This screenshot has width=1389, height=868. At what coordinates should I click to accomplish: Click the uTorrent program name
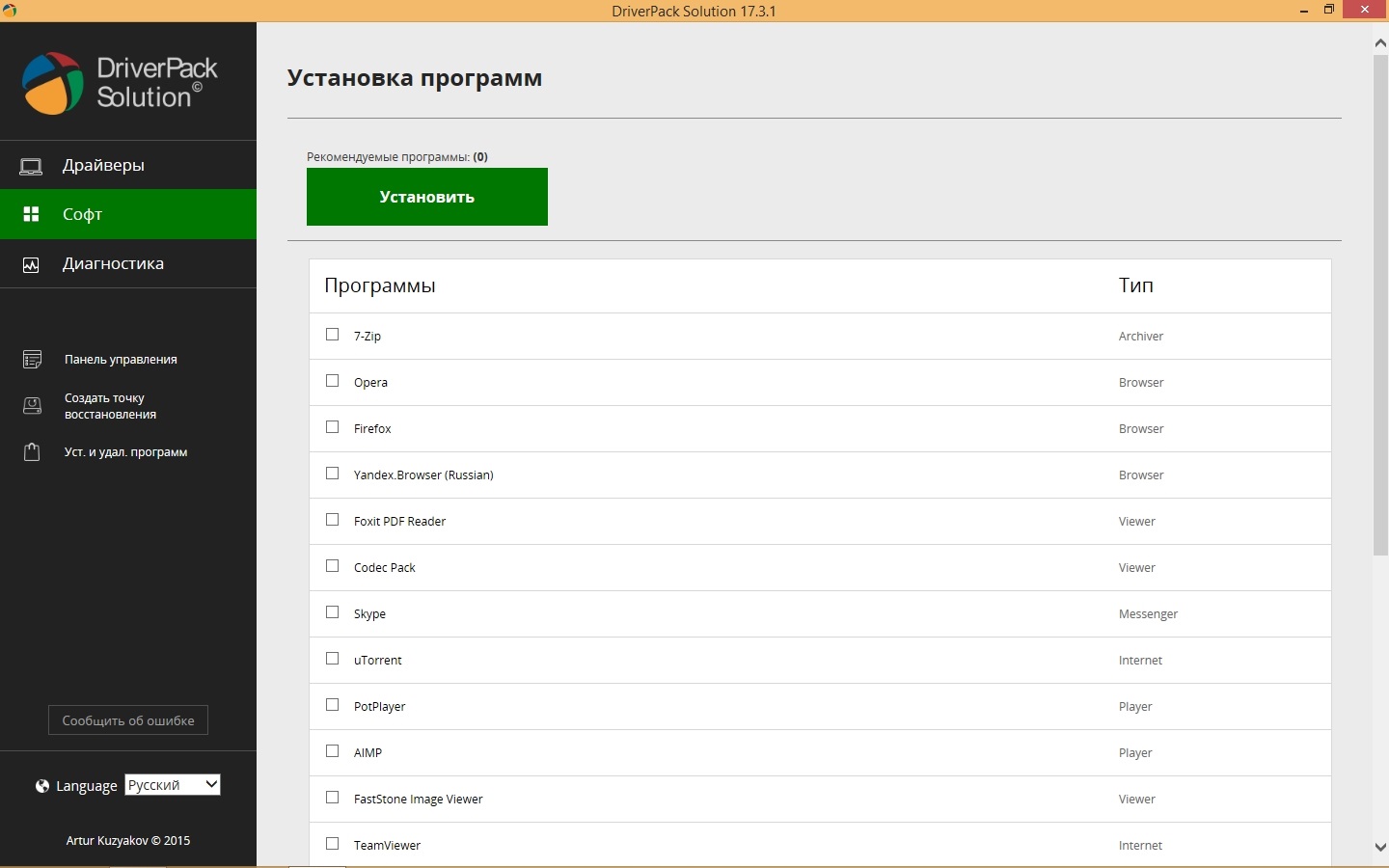tap(378, 661)
